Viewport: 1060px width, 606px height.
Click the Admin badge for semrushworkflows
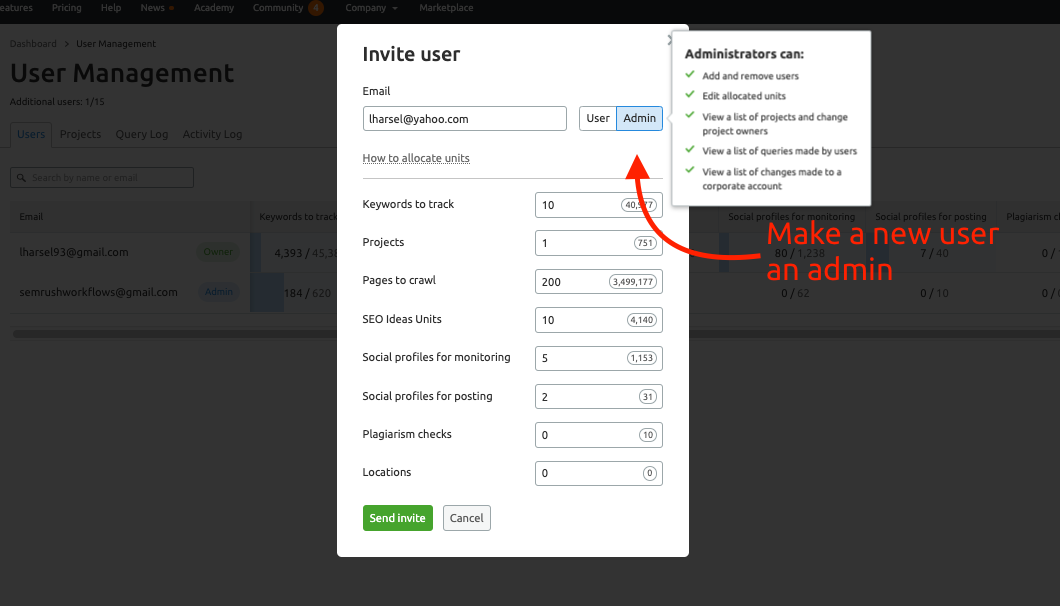(219, 292)
